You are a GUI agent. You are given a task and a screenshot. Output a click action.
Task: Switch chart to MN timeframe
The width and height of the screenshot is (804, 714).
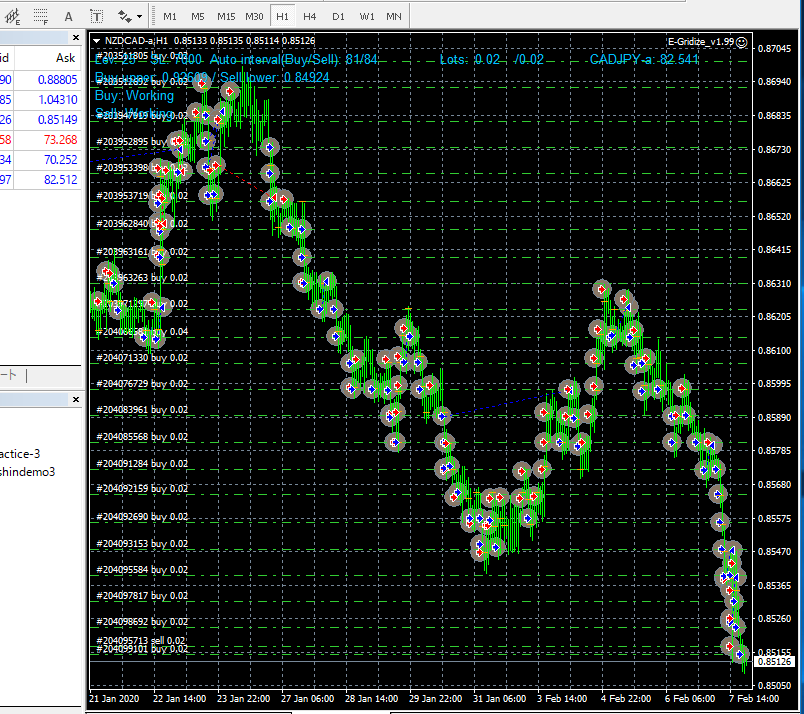click(x=394, y=16)
